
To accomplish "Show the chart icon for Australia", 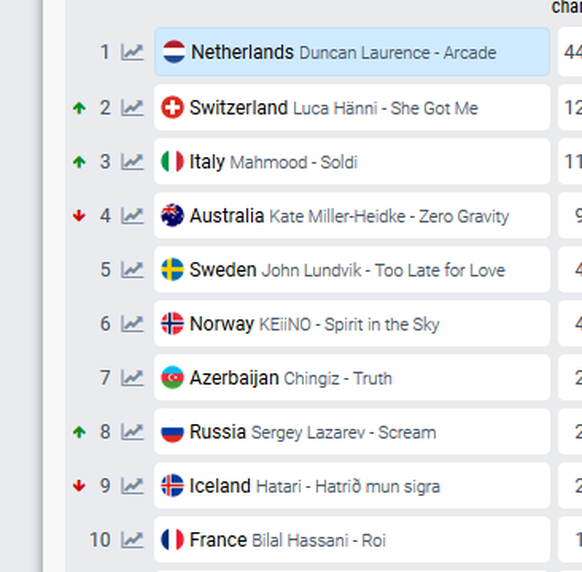I will tap(132, 216).
